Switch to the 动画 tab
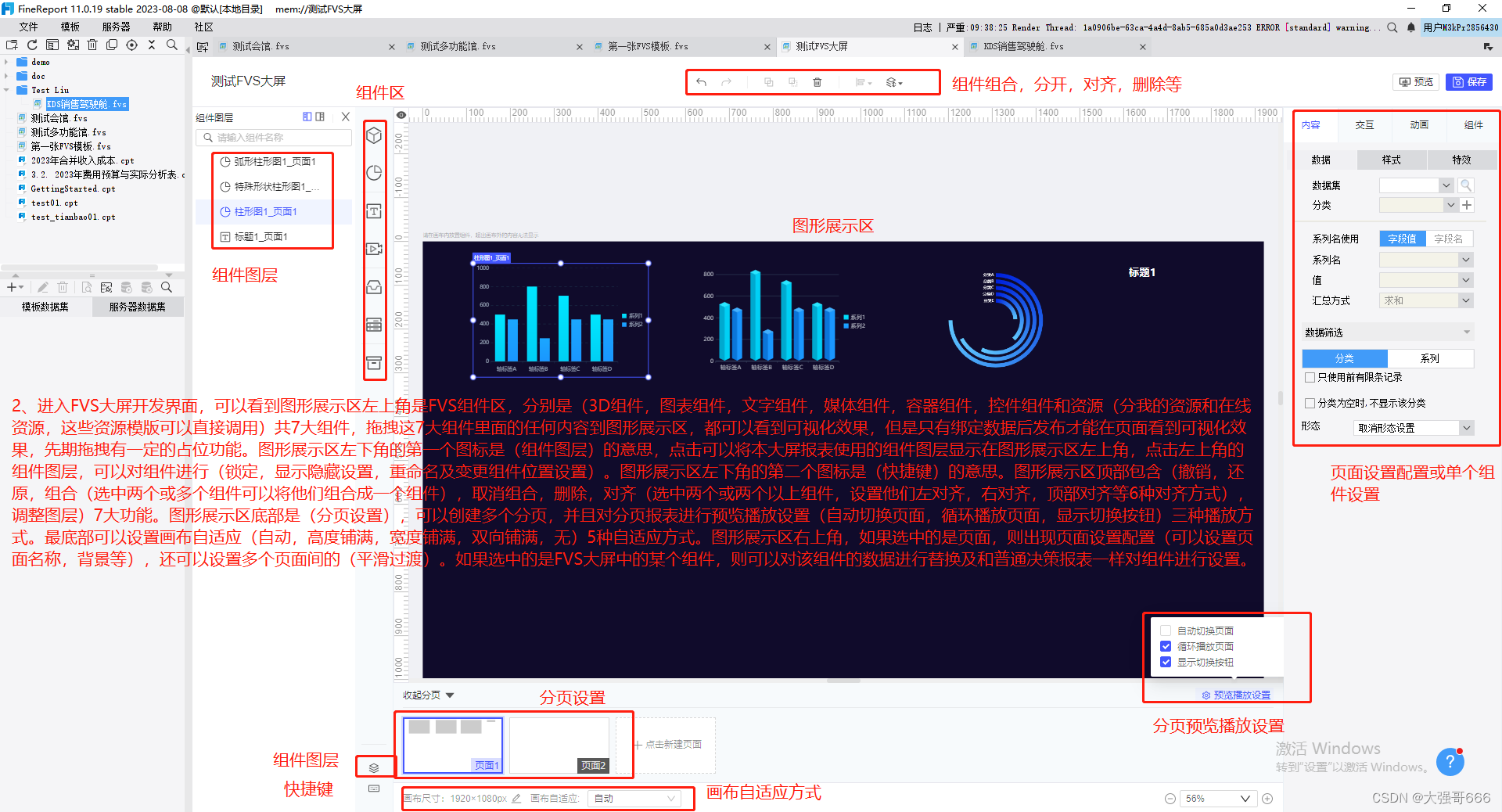Screen dimensions: 1502x812 pos(1418,125)
